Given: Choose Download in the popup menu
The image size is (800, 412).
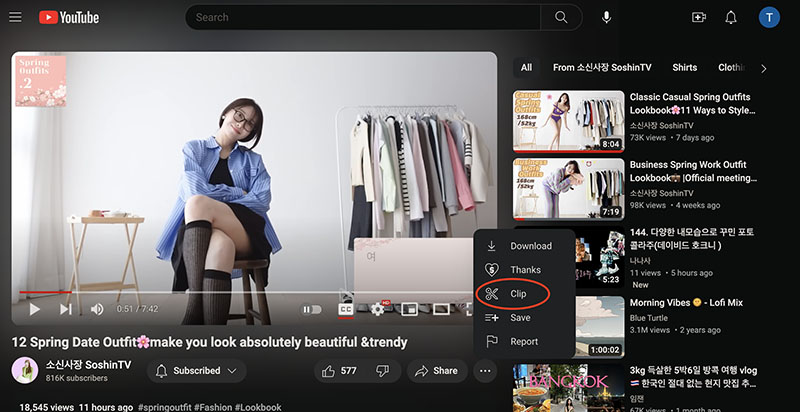Looking at the screenshot, I should point(530,246).
